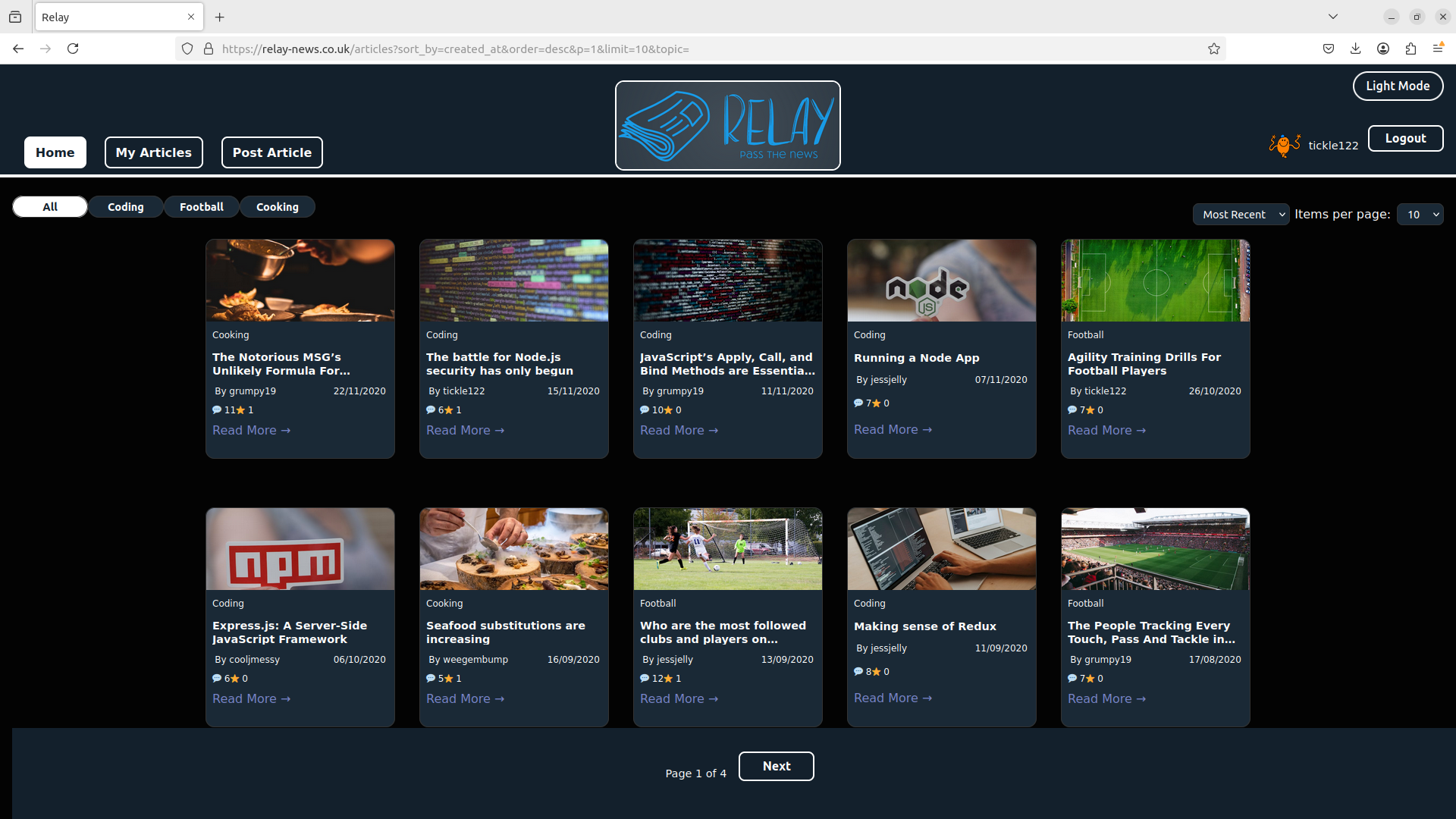Viewport: 1456px width, 819px height.
Task: Filter articles by Football topic
Action: pyautogui.click(x=202, y=207)
